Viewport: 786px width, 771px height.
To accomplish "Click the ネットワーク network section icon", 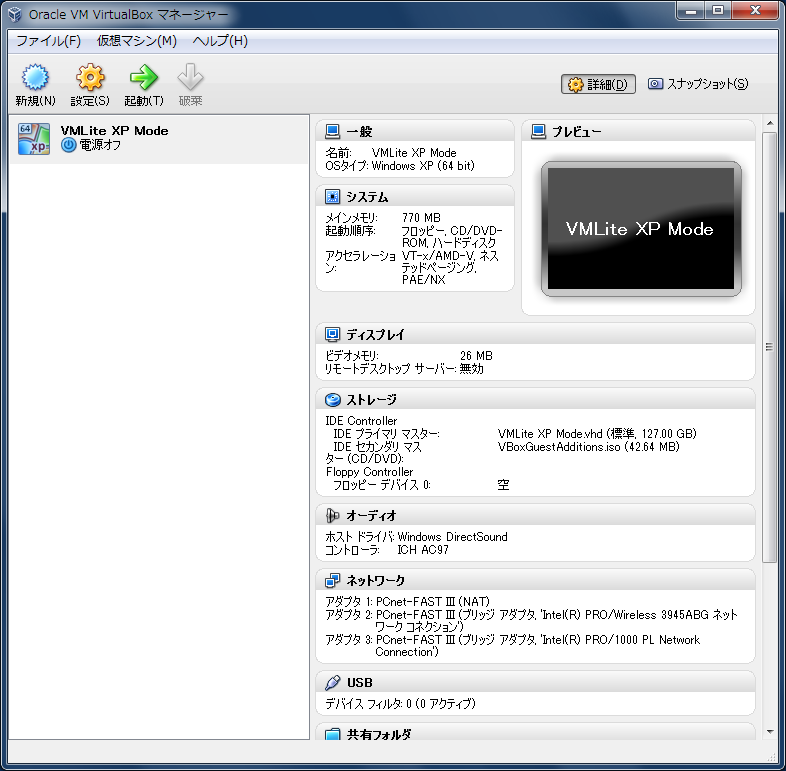I will 333,580.
